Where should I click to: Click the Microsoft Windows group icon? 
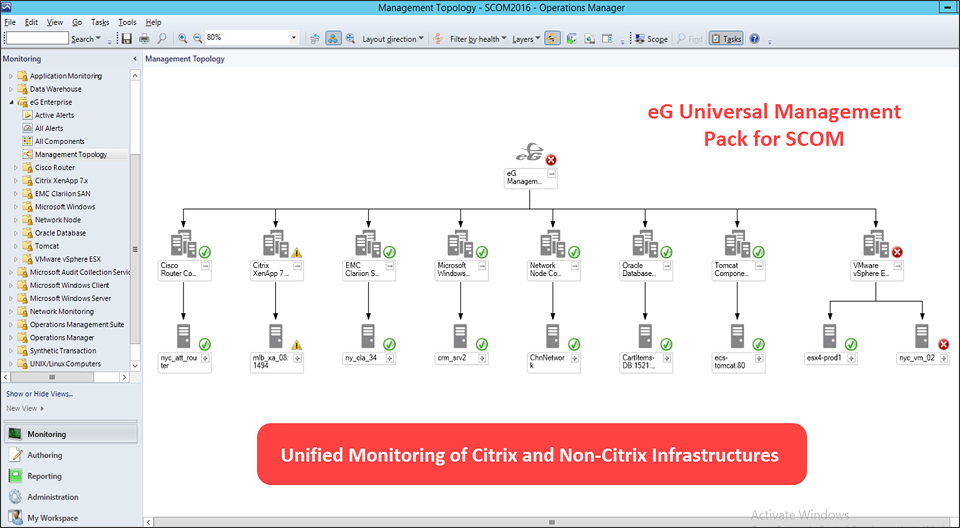tap(461, 243)
